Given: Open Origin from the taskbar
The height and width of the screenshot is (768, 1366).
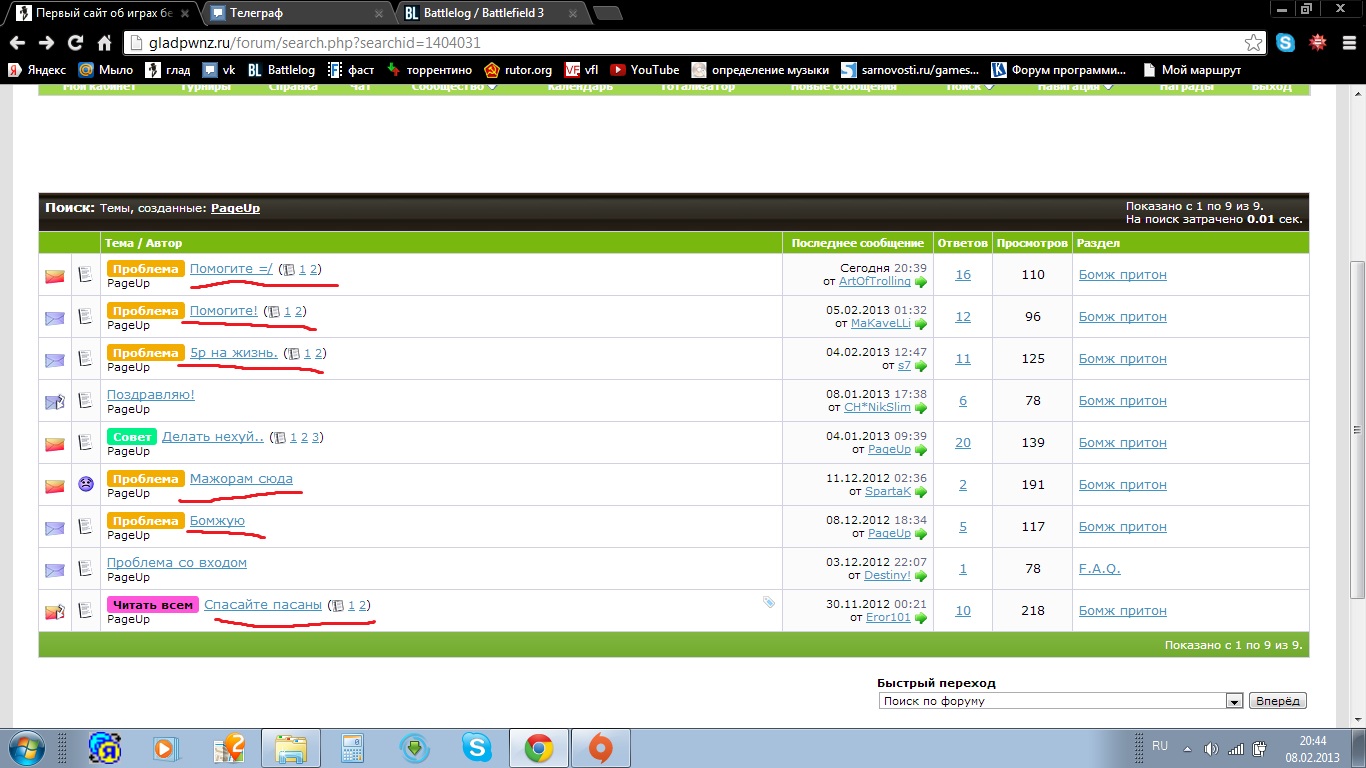Looking at the screenshot, I should [600, 748].
